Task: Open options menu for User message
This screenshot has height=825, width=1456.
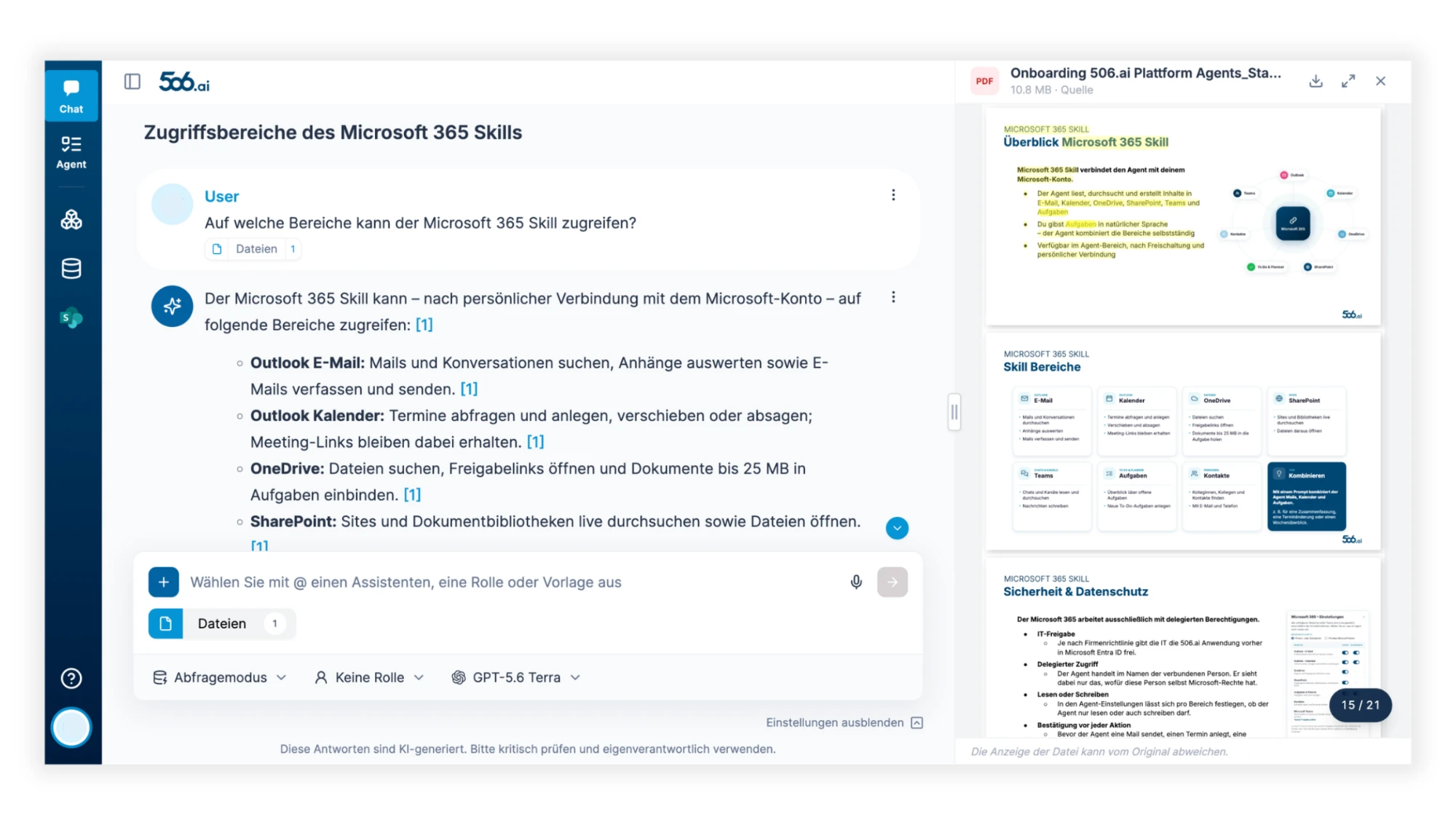Action: (893, 195)
